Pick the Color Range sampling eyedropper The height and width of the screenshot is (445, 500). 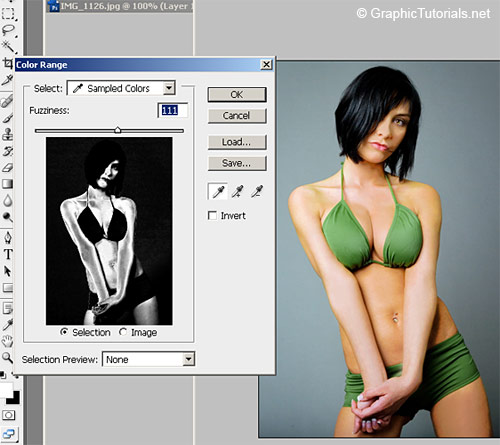(218, 192)
